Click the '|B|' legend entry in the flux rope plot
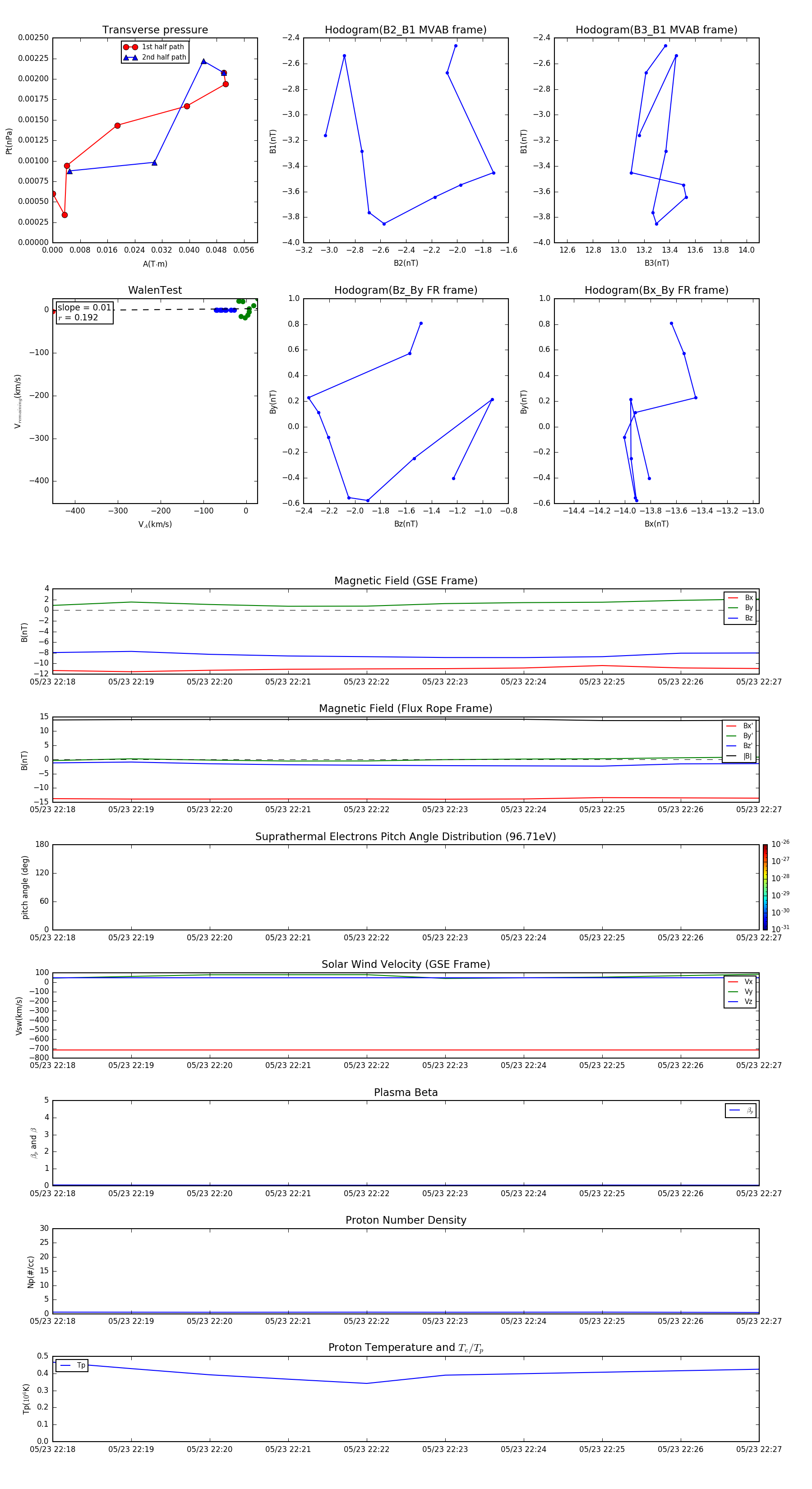 (x=739, y=756)
